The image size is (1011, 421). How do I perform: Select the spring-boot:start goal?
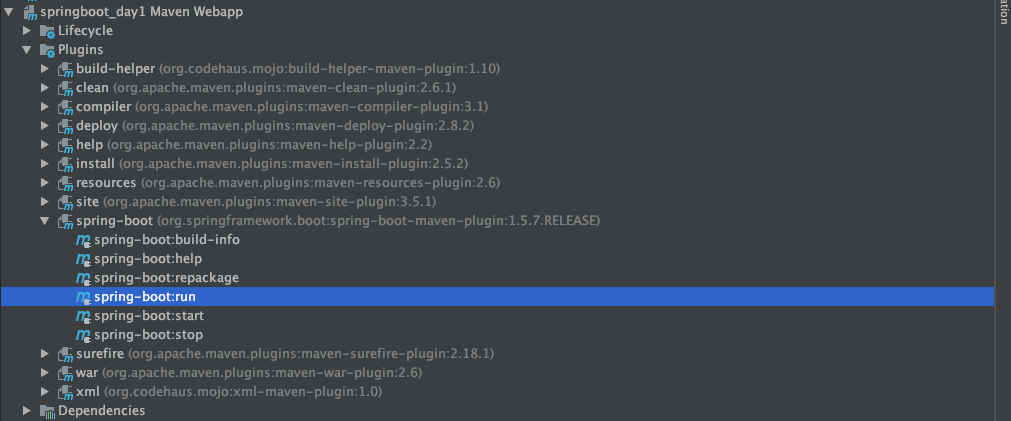149,316
